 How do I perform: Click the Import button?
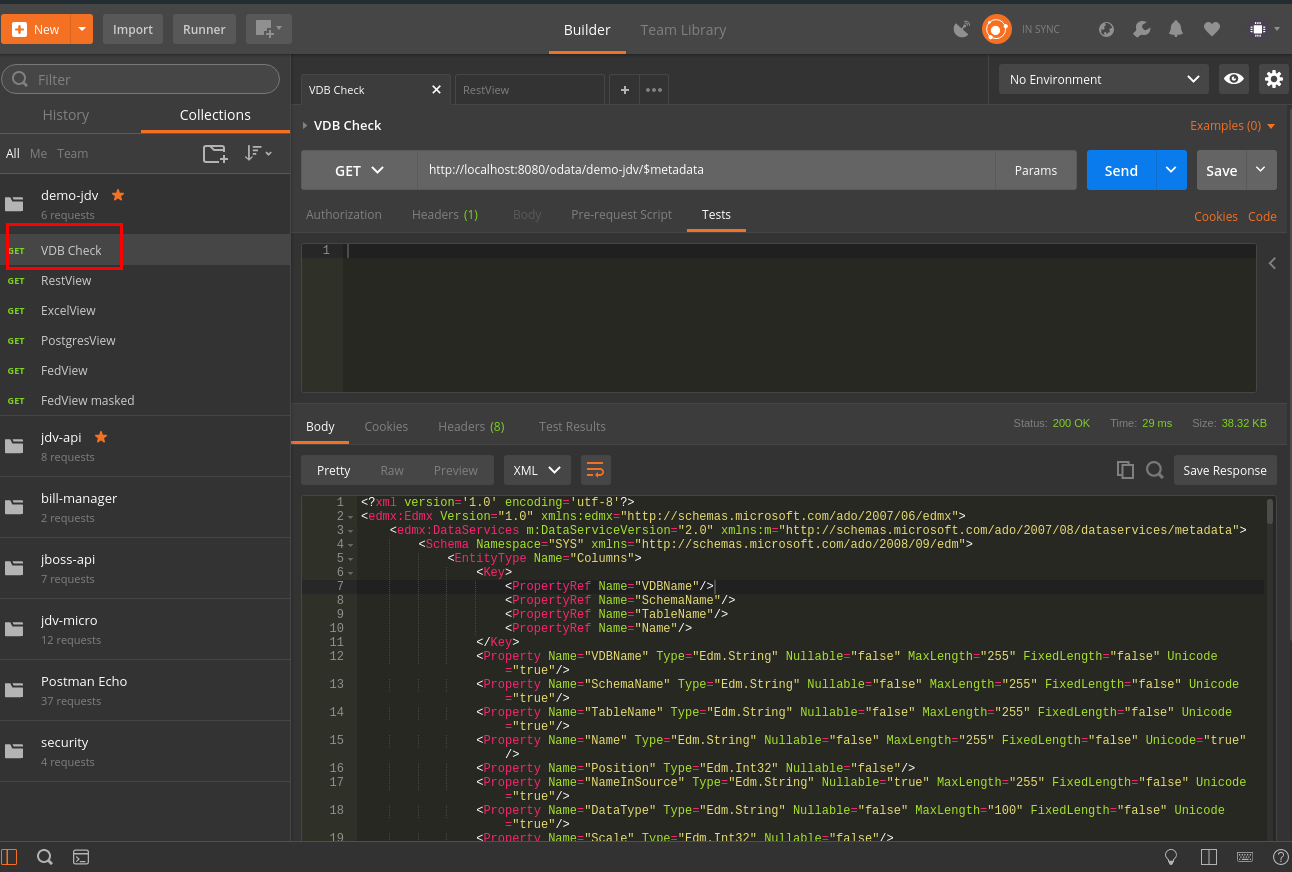(x=132, y=29)
